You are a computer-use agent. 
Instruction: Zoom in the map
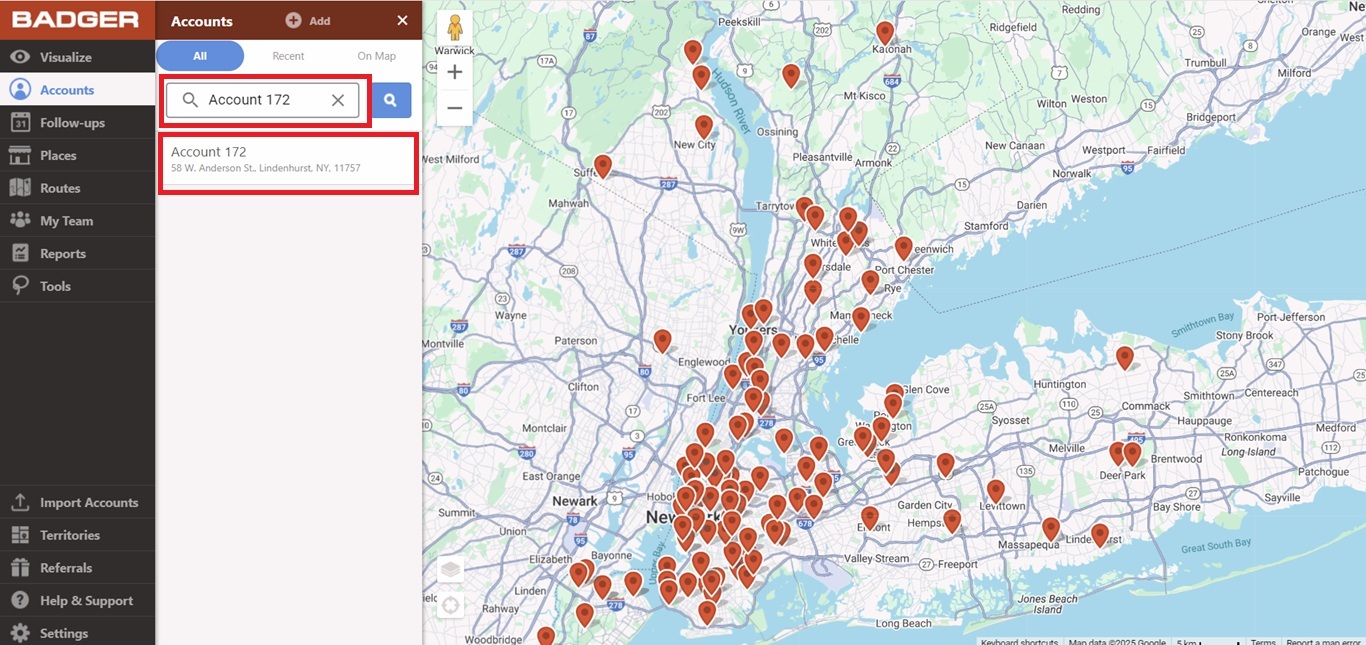coord(455,72)
